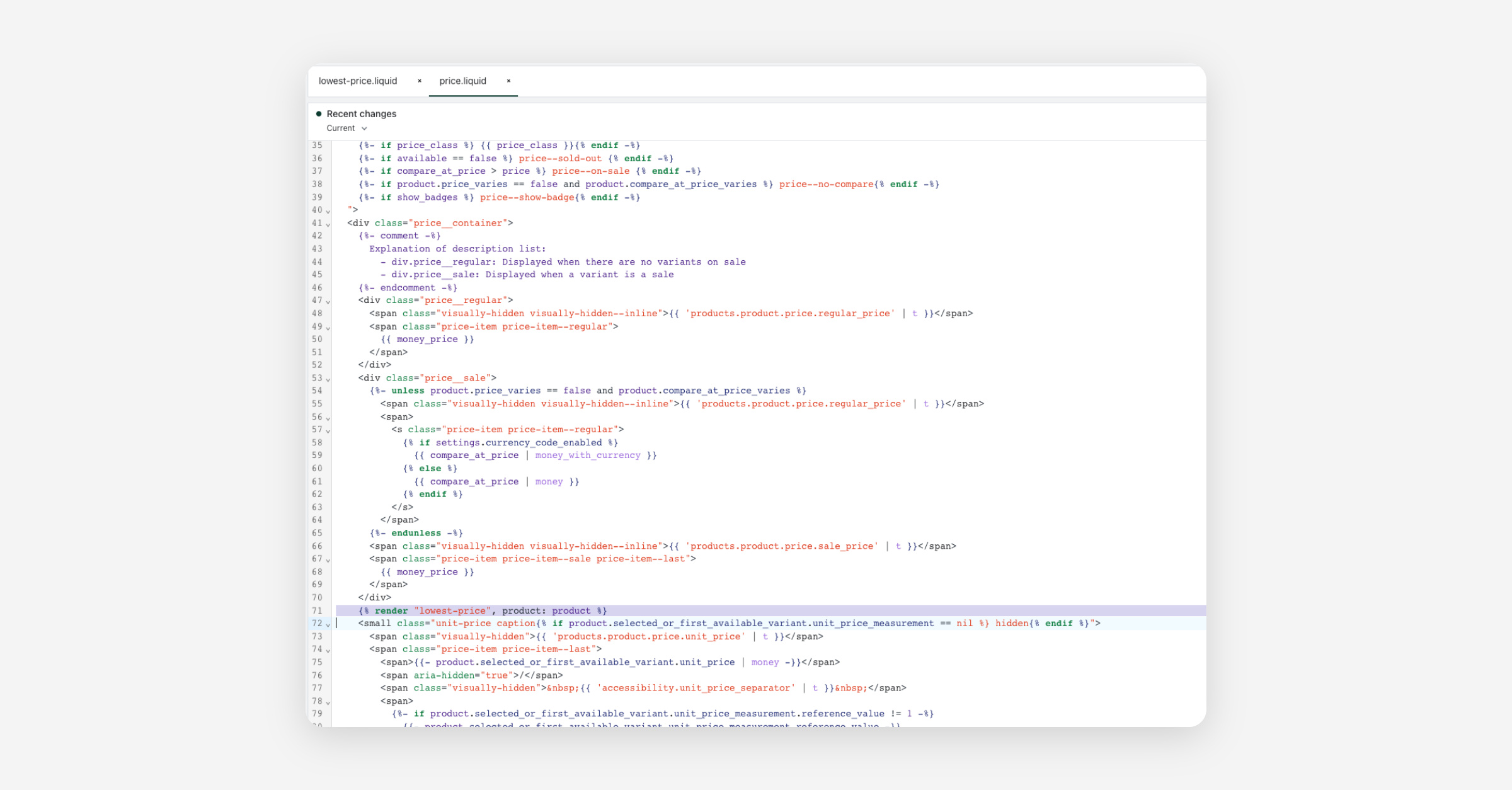This screenshot has width=1512, height=790.
Task: Close the lowest-price.liquid tab
Action: [x=420, y=81]
